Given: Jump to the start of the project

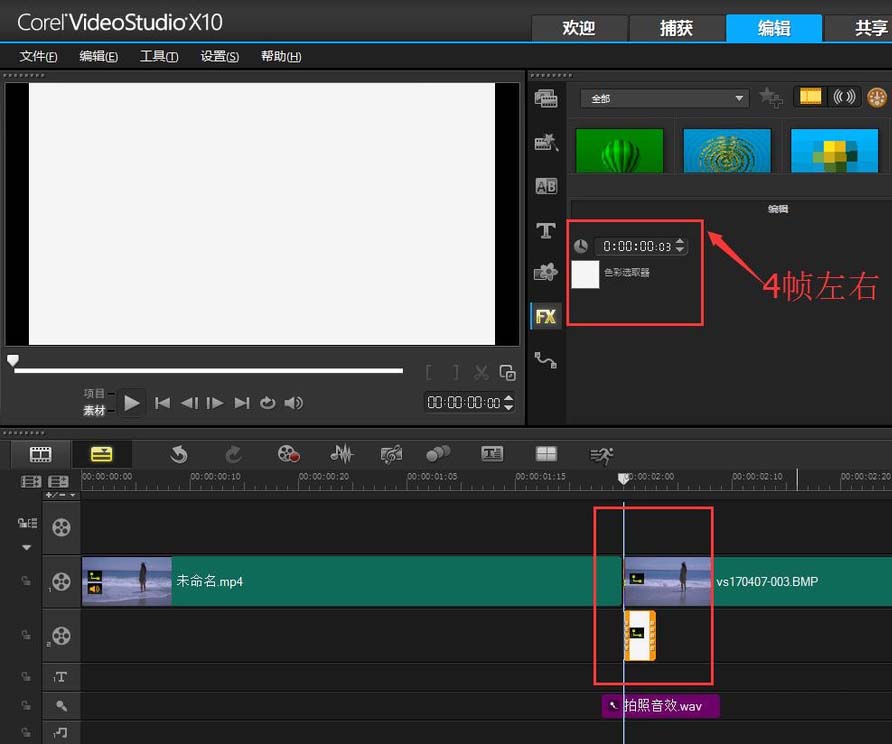Looking at the screenshot, I should click(162, 403).
